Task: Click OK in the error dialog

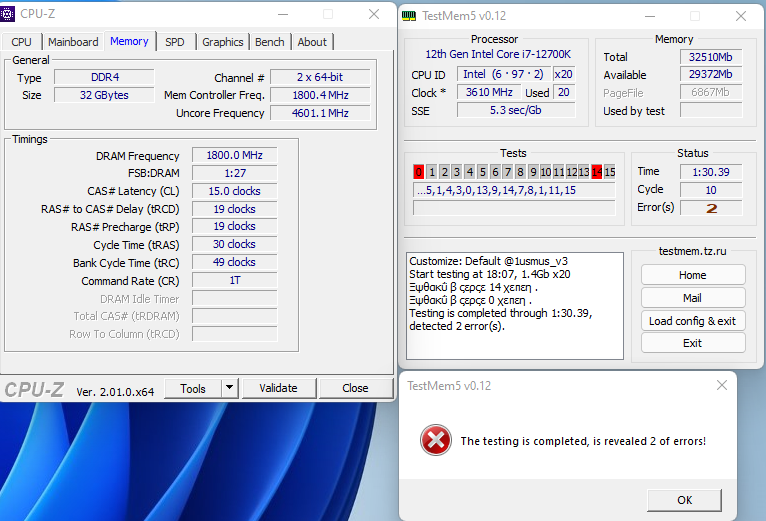Action: click(x=684, y=500)
